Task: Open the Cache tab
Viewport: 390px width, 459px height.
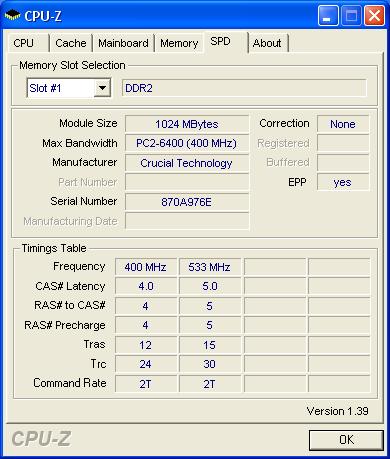Action: [71, 43]
